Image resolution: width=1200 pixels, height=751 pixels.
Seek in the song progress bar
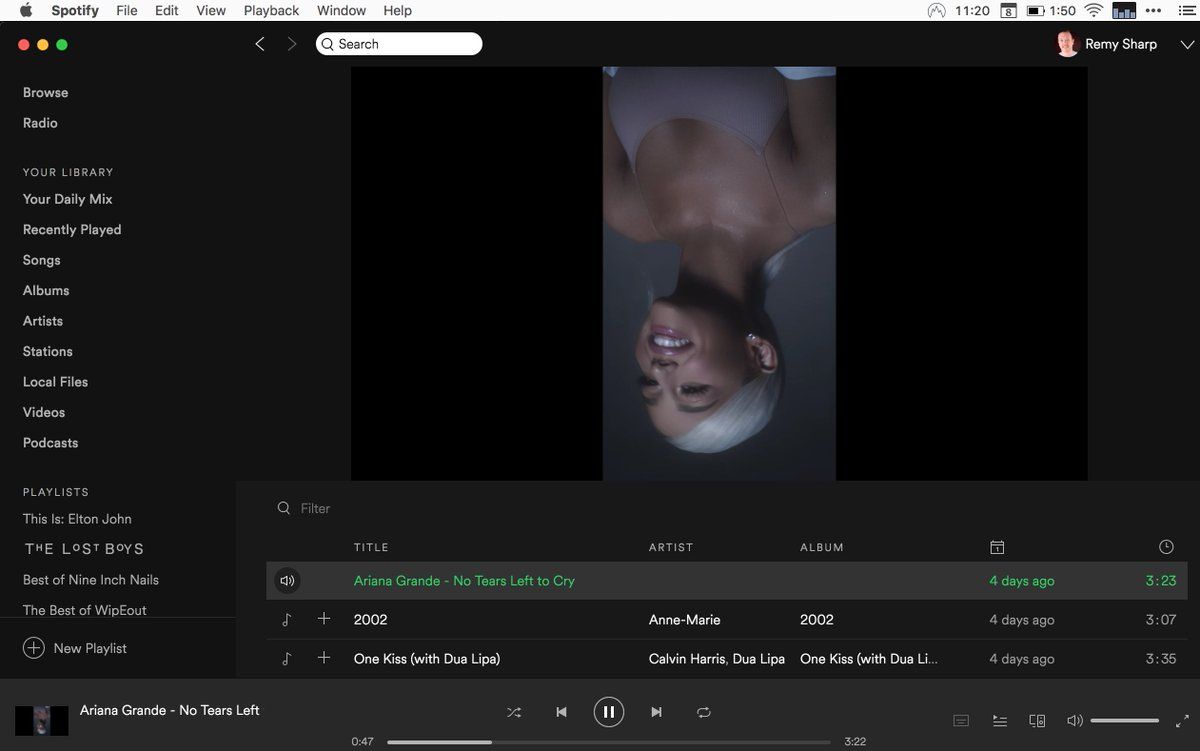pyautogui.click(x=608, y=742)
